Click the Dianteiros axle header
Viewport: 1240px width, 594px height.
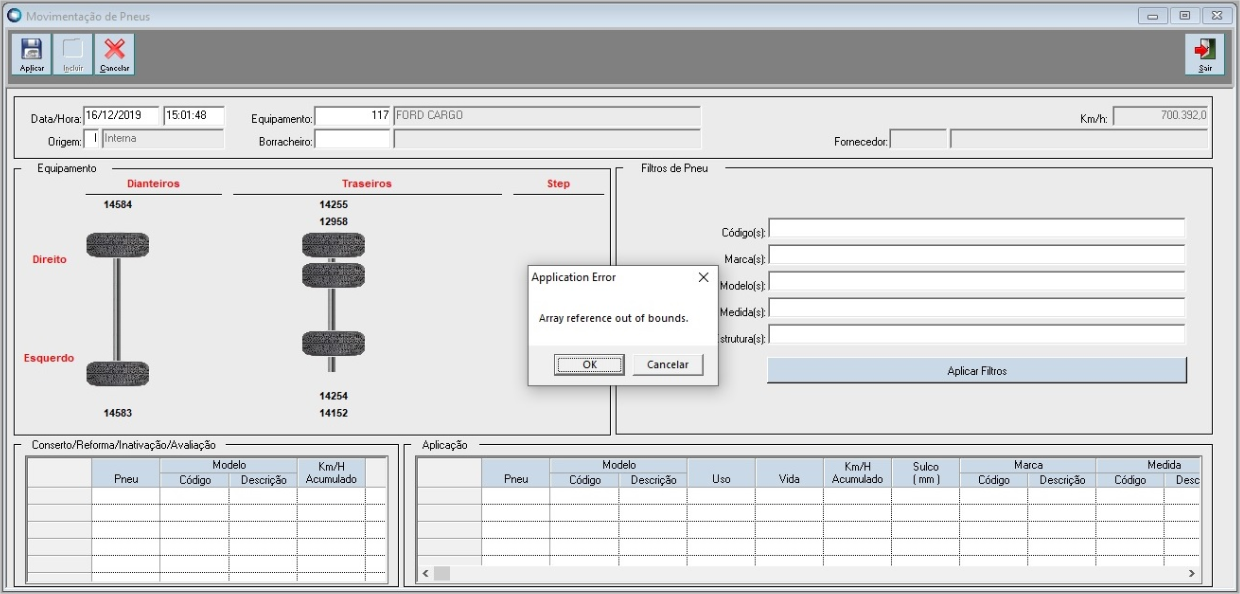point(153,184)
